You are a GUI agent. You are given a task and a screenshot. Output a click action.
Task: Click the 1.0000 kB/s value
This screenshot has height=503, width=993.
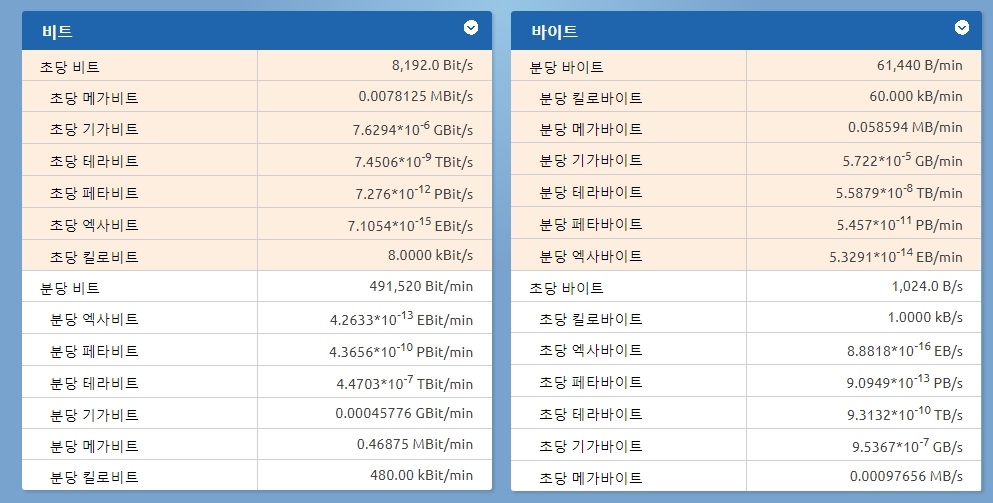(925, 318)
